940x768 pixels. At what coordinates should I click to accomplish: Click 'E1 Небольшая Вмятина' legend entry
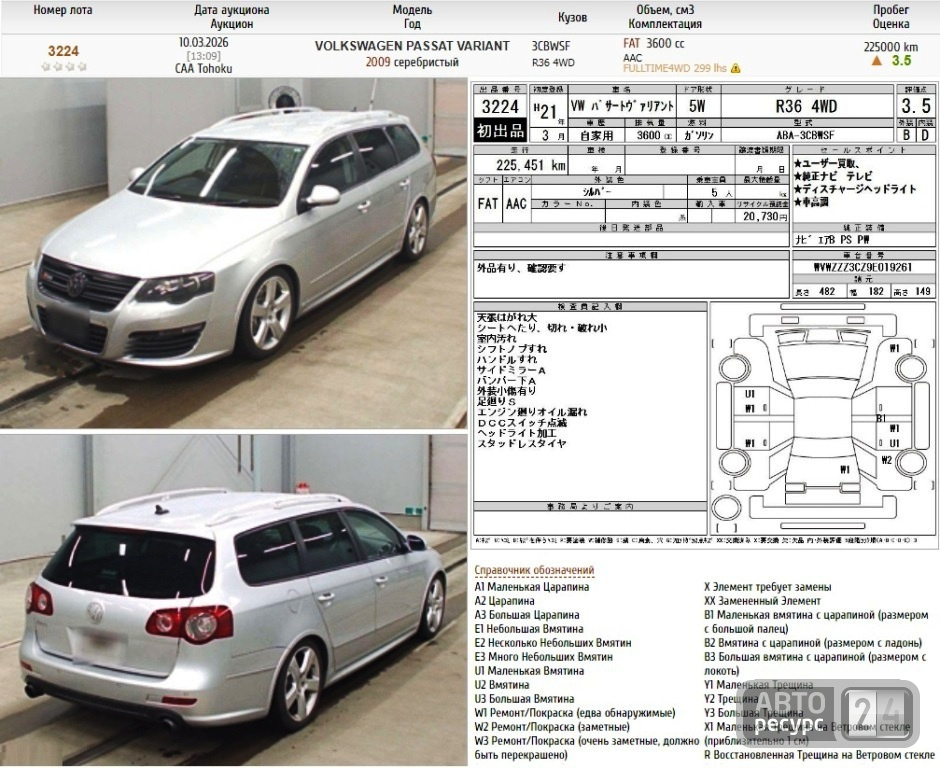[529, 629]
